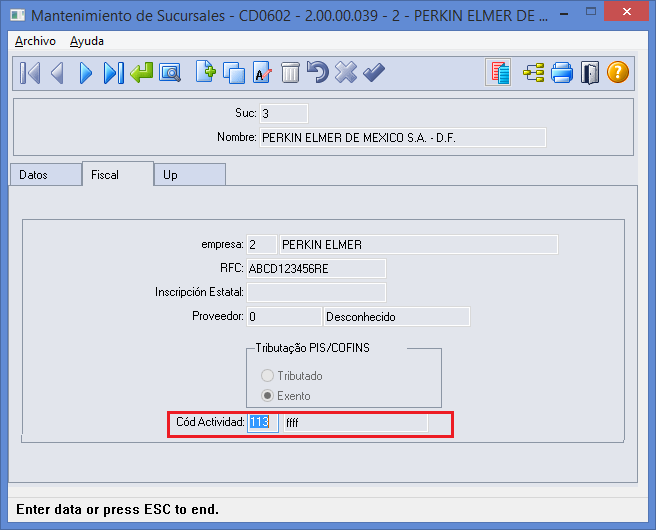Switch to the Up tab
The width and height of the screenshot is (657, 530).
[x=190, y=175]
